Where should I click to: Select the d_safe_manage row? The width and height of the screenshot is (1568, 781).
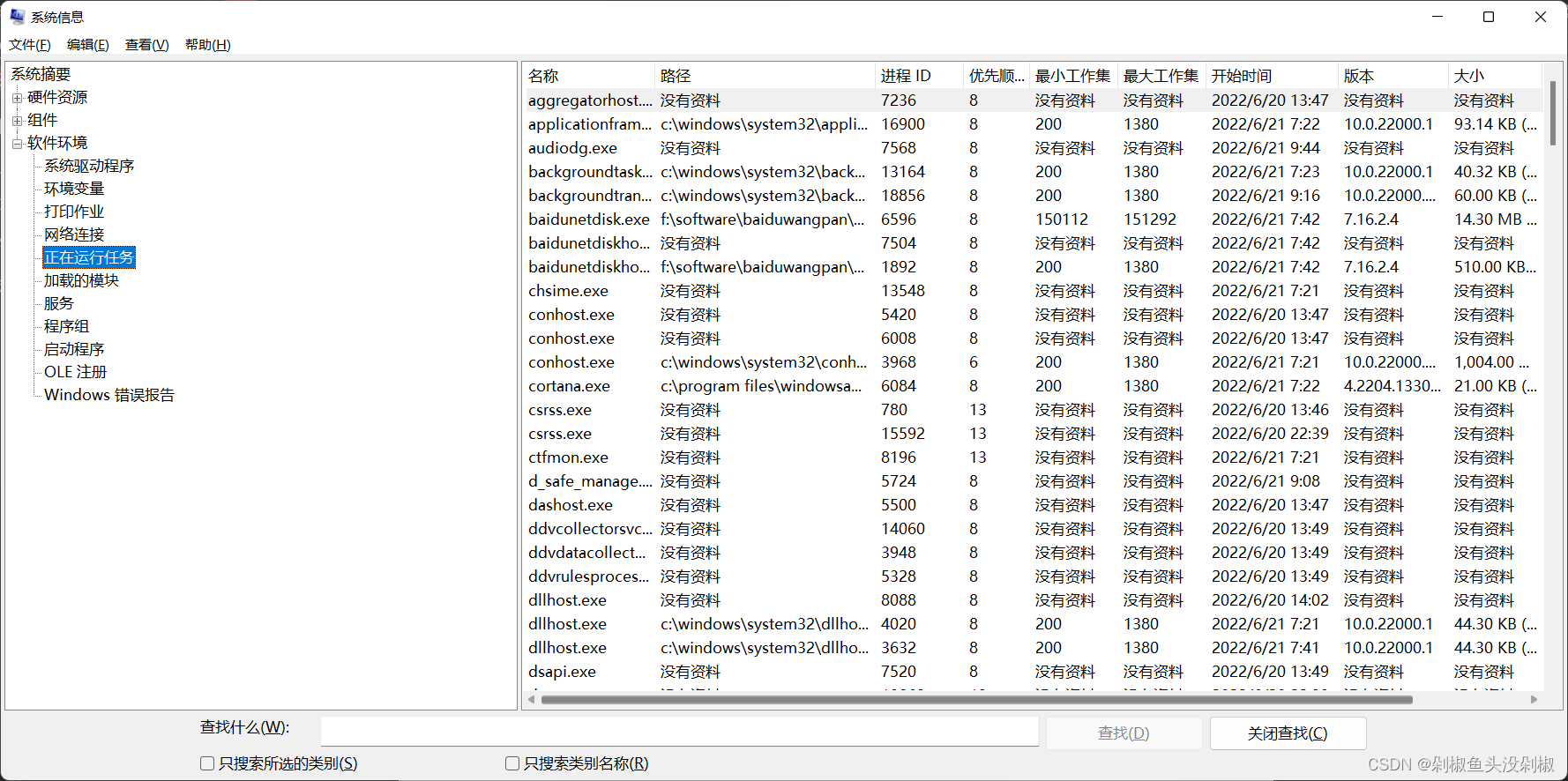click(1034, 481)
